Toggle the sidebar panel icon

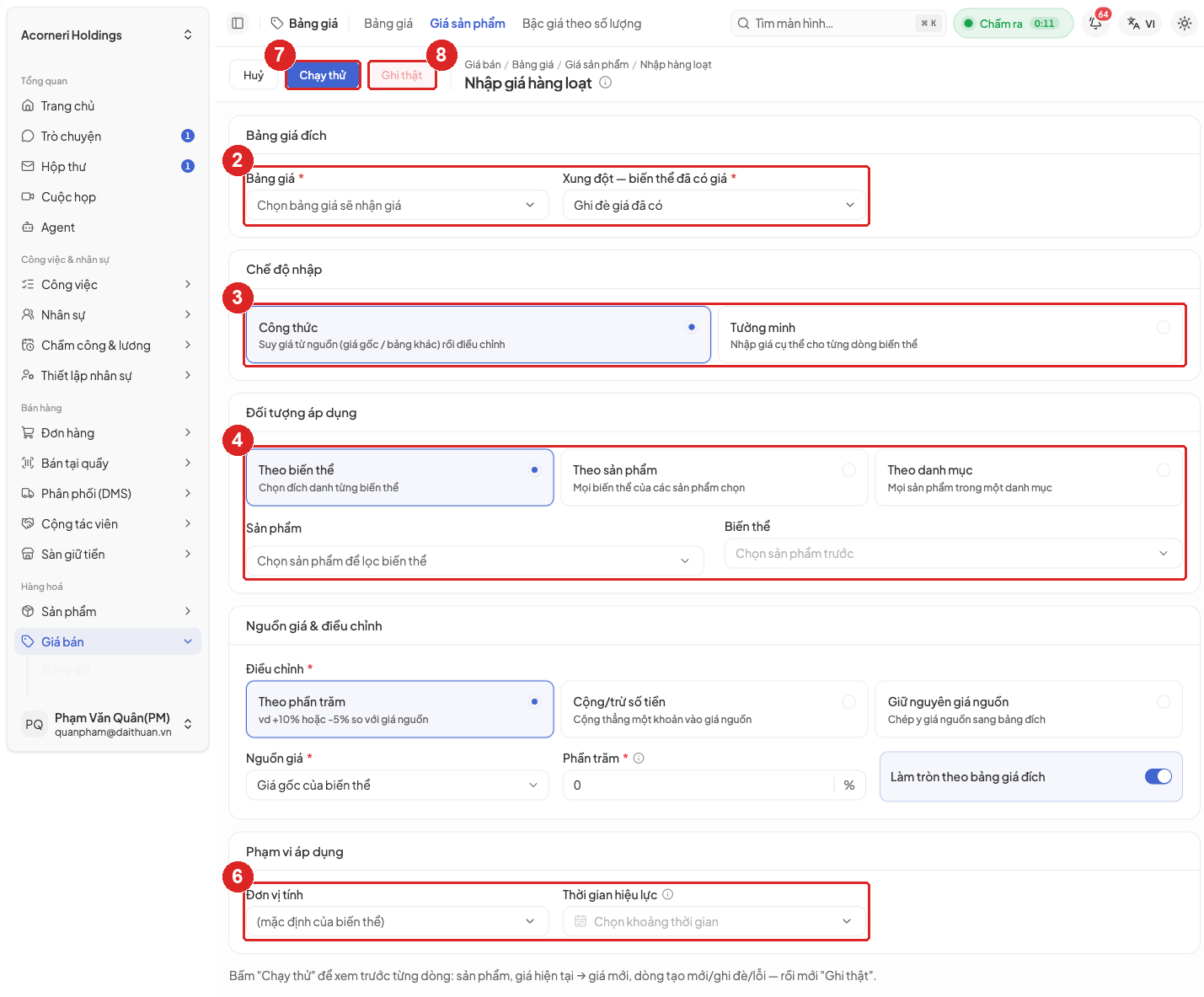click(x=238, y=24)
